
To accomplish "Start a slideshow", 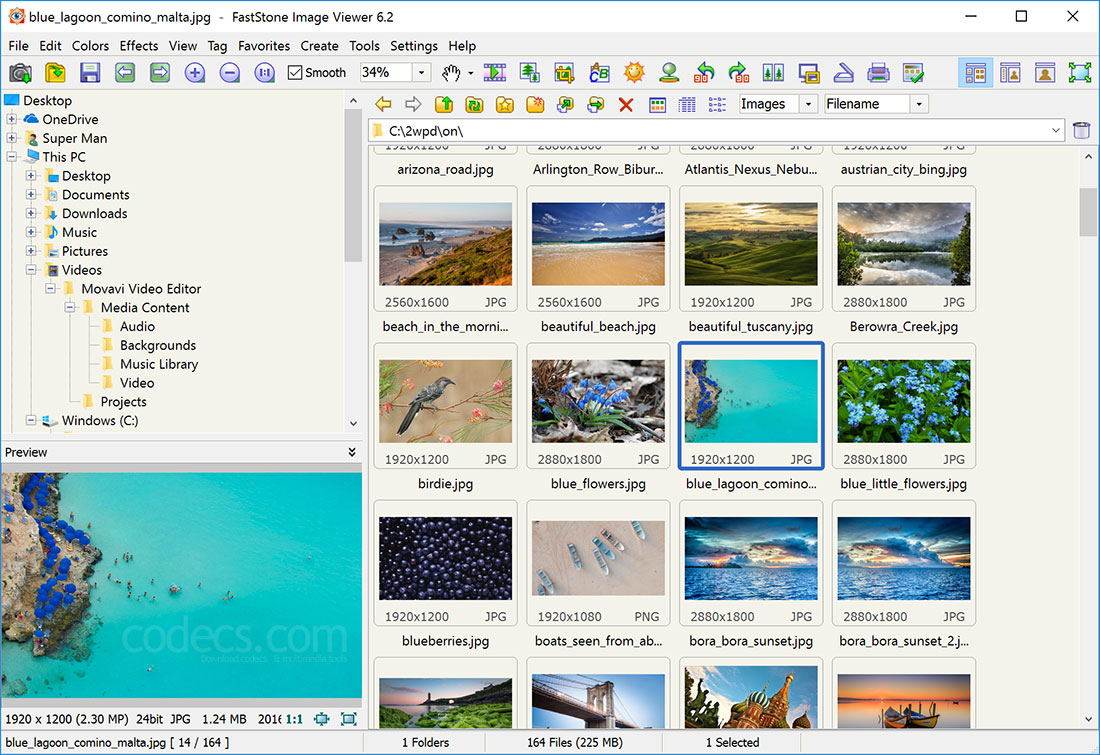I will click(x=494, y=72).
